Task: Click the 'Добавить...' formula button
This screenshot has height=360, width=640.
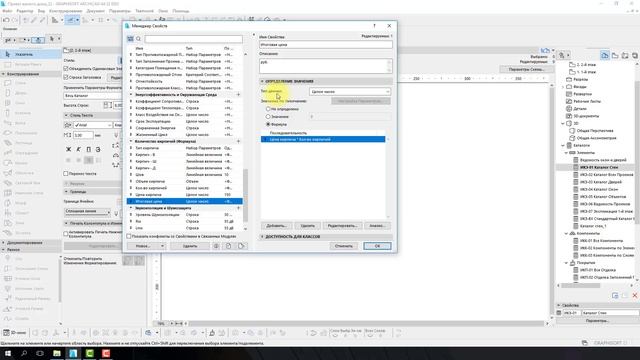Action: point(276,226)
